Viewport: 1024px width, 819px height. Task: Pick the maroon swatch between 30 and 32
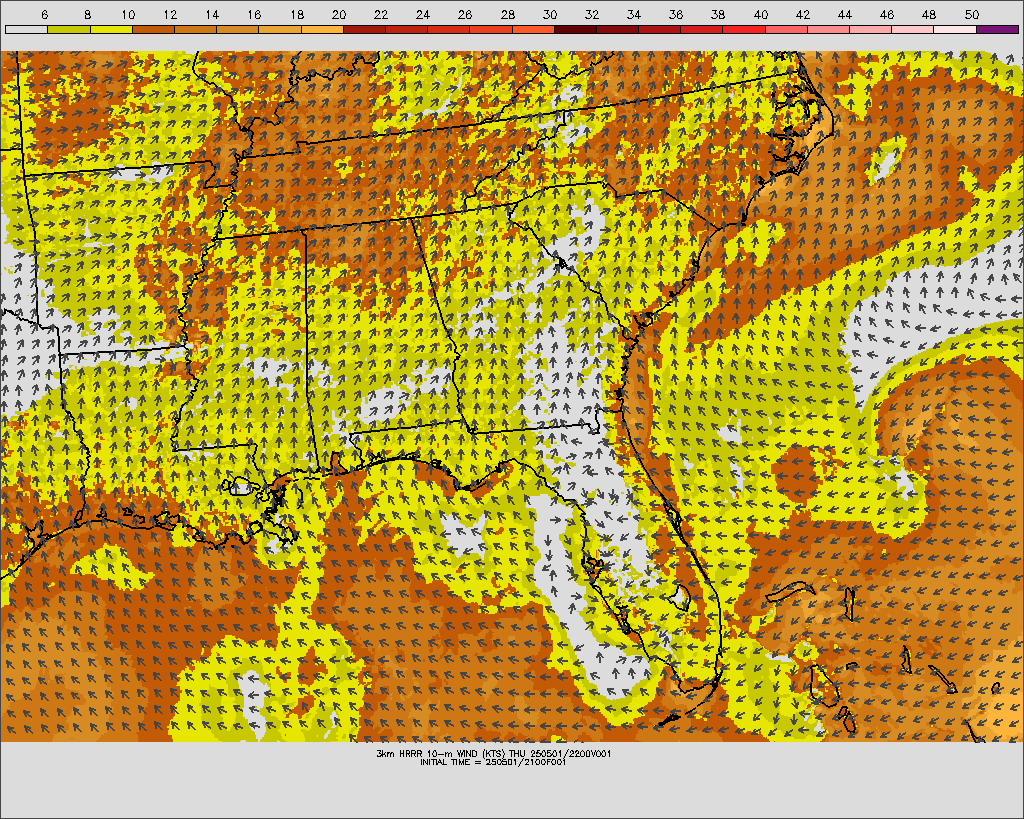575,29
